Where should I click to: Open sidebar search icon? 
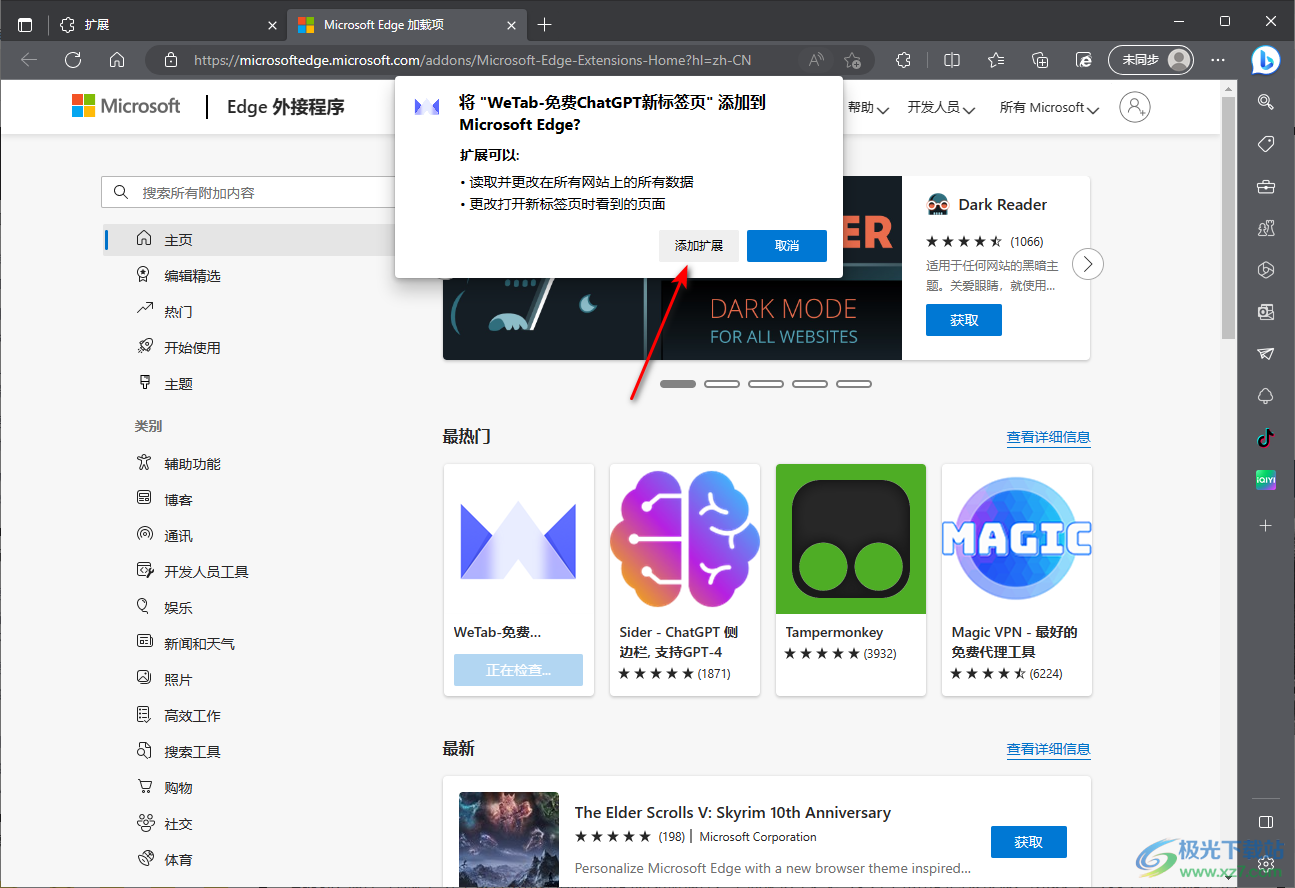click(x=1265, y=101)
